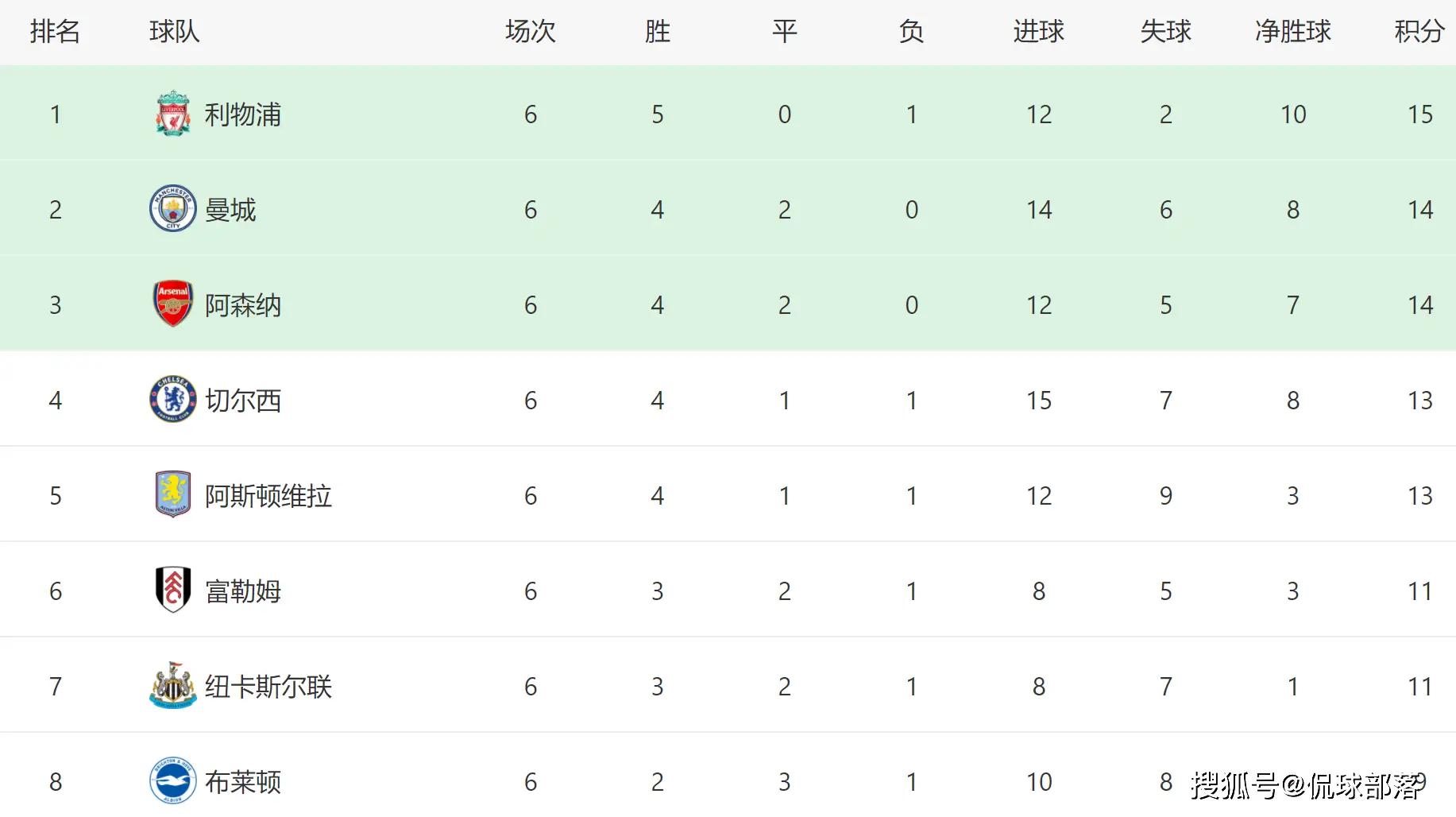The width and height of the screenshot is (1456, 817).
Task: Open the 利物浦 team name link
Action: coord(243,114)
